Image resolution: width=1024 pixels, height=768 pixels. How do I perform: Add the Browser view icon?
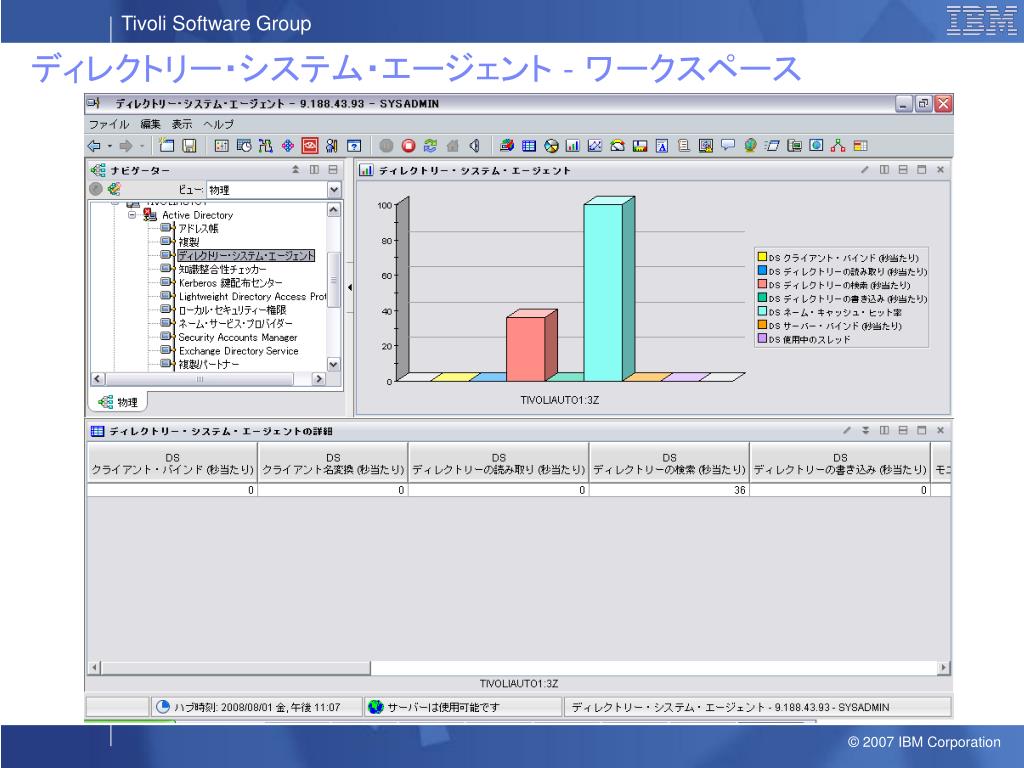[x=816, y=146]
